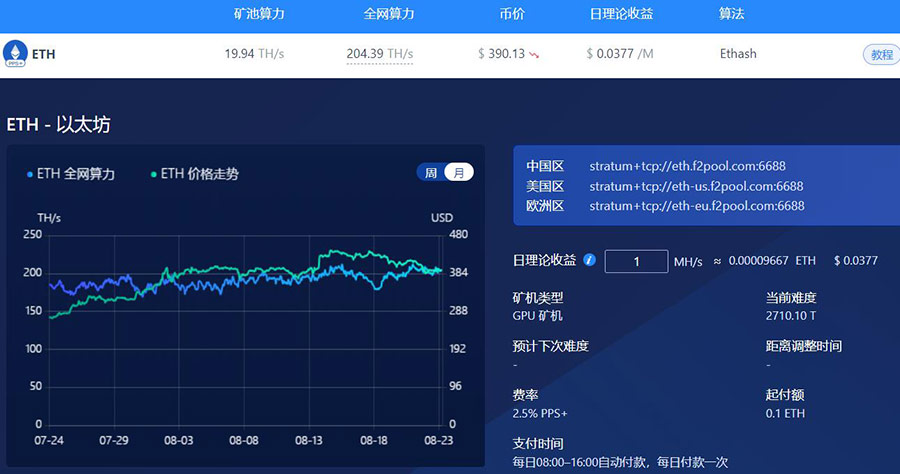The image size is (900, 474).
Task: Click the 0.1 ETH payout threshold text
Action: coord(785,414)
